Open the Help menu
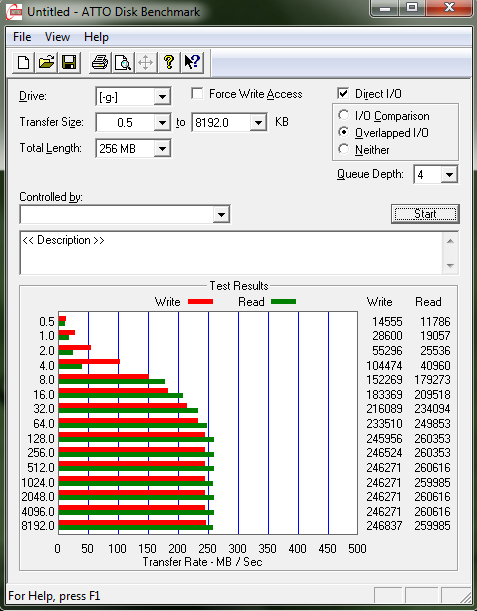 [x=96, y=37]
